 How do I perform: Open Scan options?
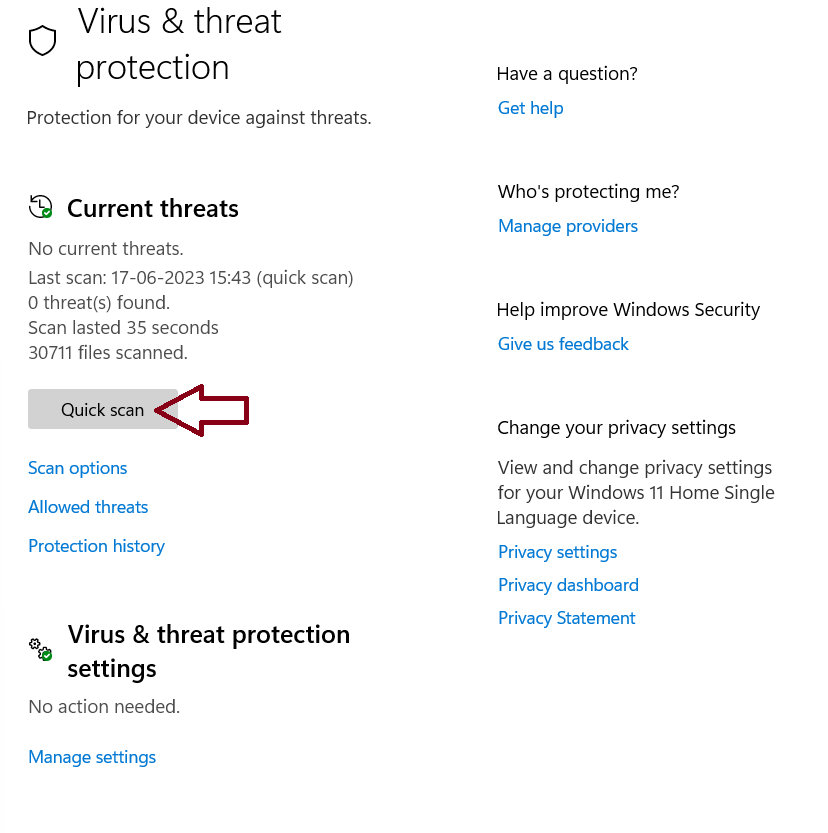[x=77, y=467]
